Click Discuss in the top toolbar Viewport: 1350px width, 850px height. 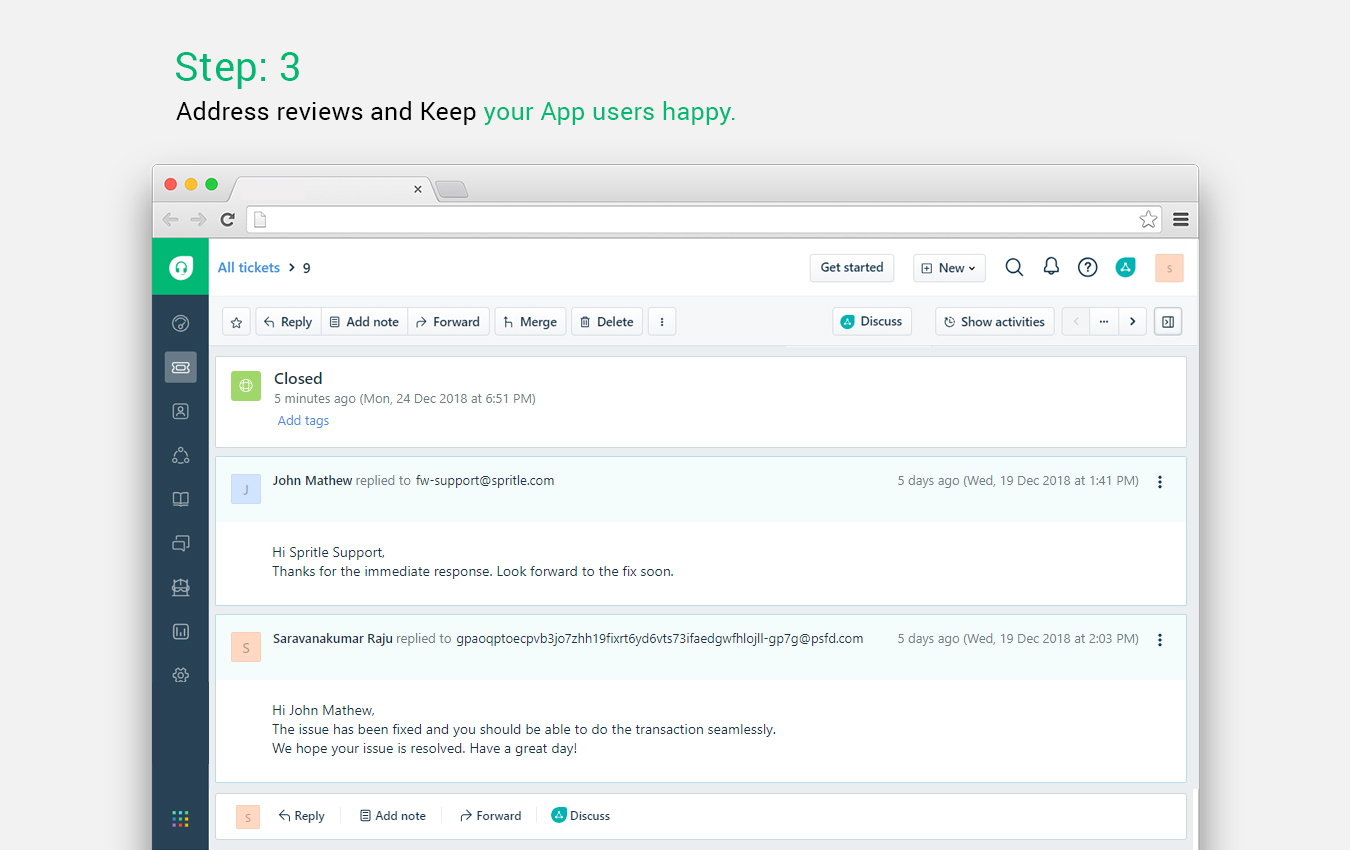coord(872,321)
